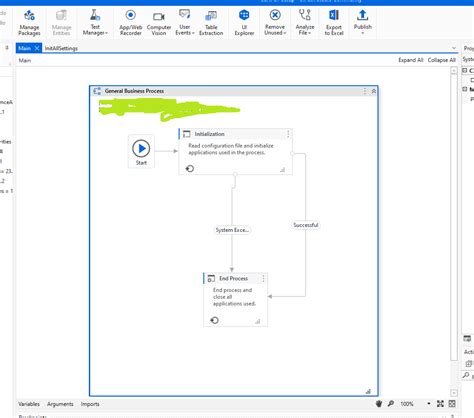This screenshot has width=474, height=418.
Task: Click Expand All link
Action: (411, 60)
